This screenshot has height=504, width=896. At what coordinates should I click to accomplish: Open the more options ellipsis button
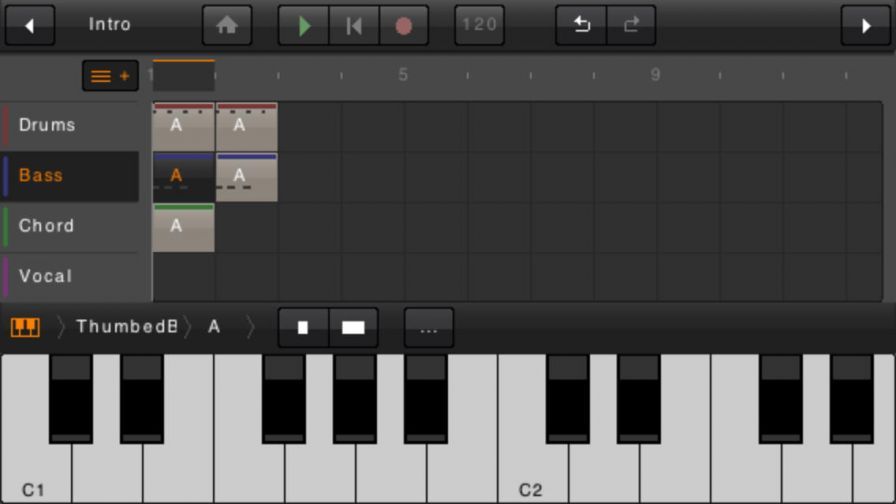[429, 328]
